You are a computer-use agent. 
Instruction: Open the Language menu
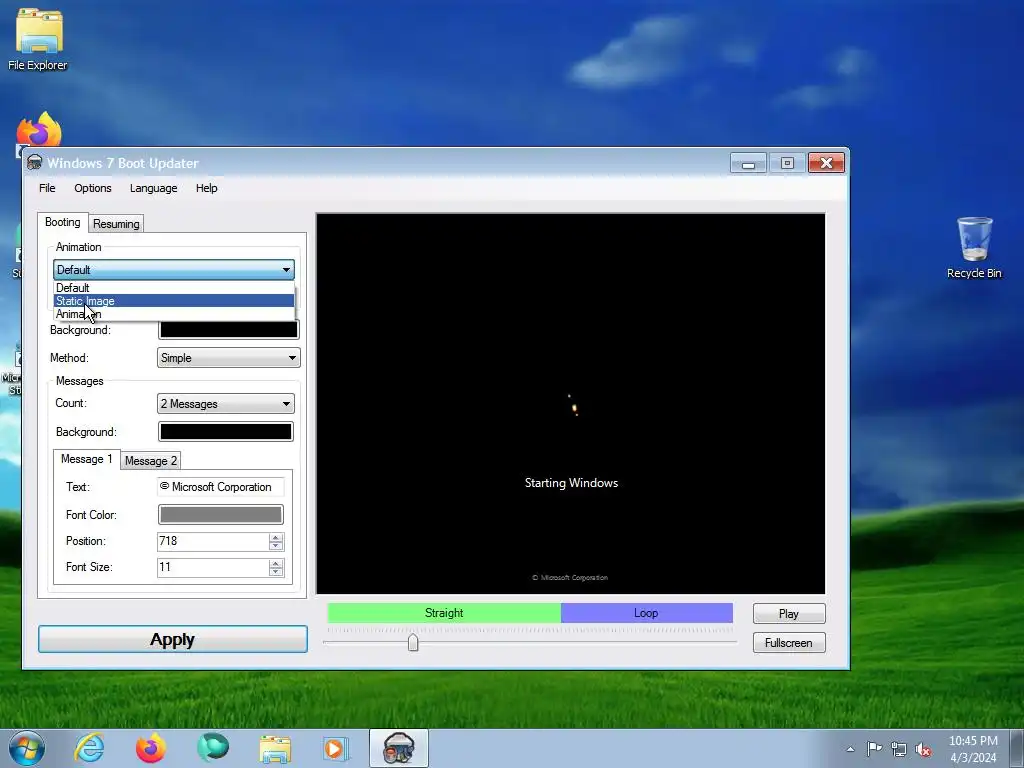pyautogui.click(x=153, y=188)
